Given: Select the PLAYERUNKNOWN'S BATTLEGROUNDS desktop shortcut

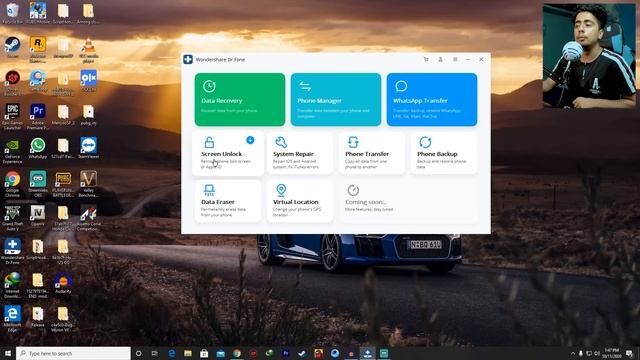Looking at the screenshot, I should click(x=63, y=184).
